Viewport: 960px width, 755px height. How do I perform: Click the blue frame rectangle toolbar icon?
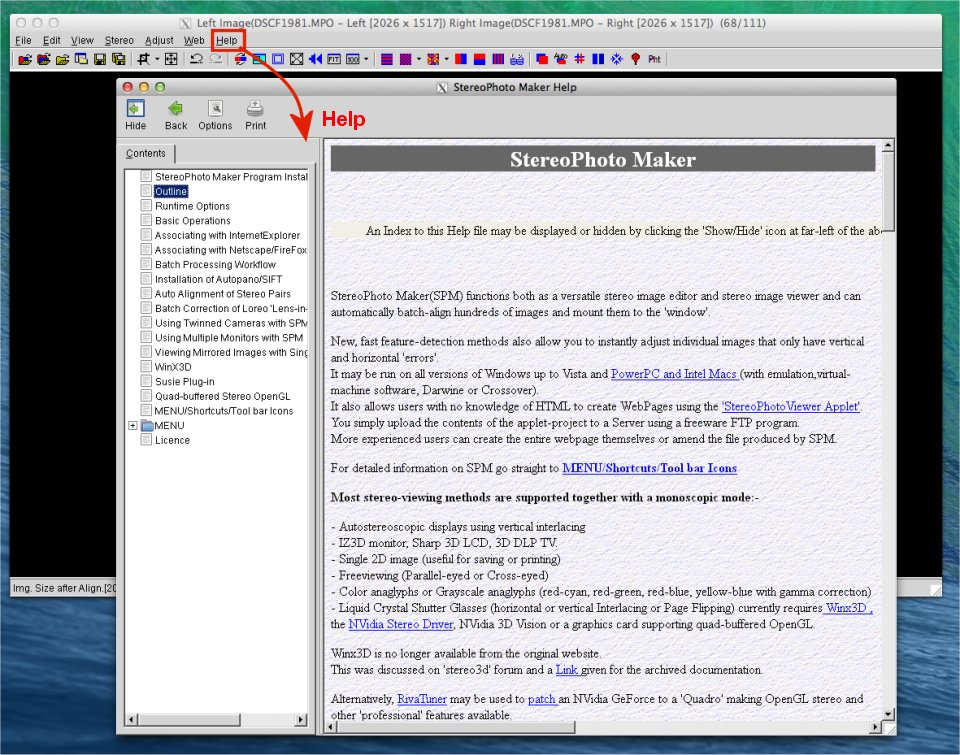(x=278, y=59)
